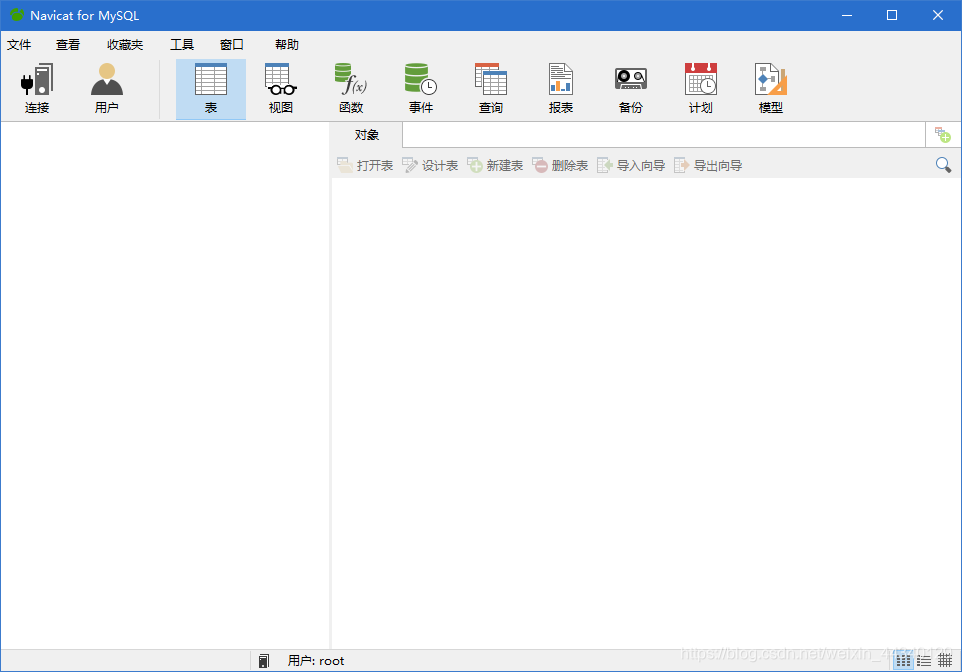Open the 视图 (View) toolbar icon
Image resolution: width=962 pixels, height=672 pixels.
[280, 89]
